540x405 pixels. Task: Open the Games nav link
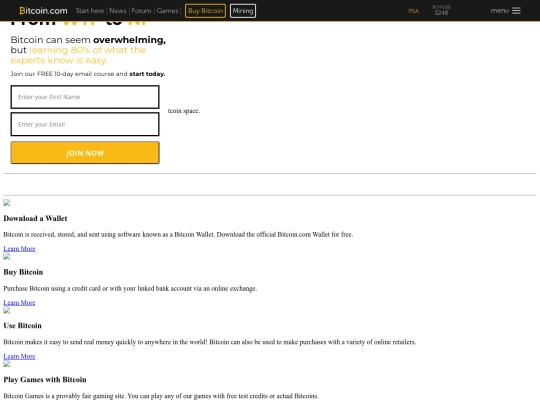pyautogui.click(x=167, y=11)
